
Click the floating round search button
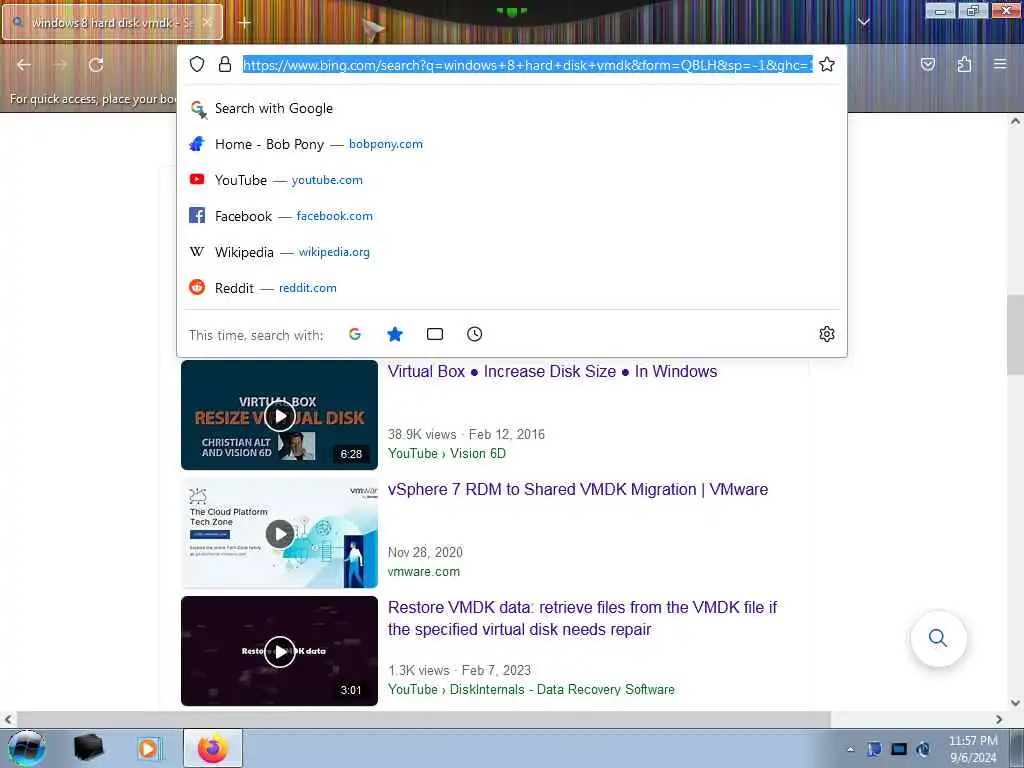click(938, 638)
